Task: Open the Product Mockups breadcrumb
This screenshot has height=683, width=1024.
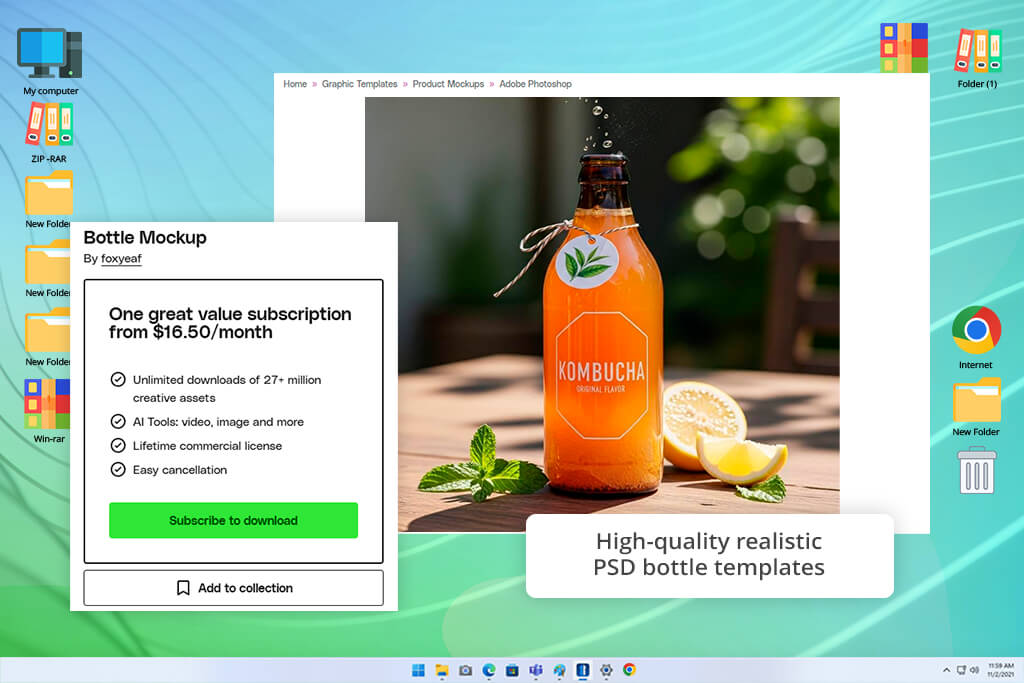Action: (448, 84)
